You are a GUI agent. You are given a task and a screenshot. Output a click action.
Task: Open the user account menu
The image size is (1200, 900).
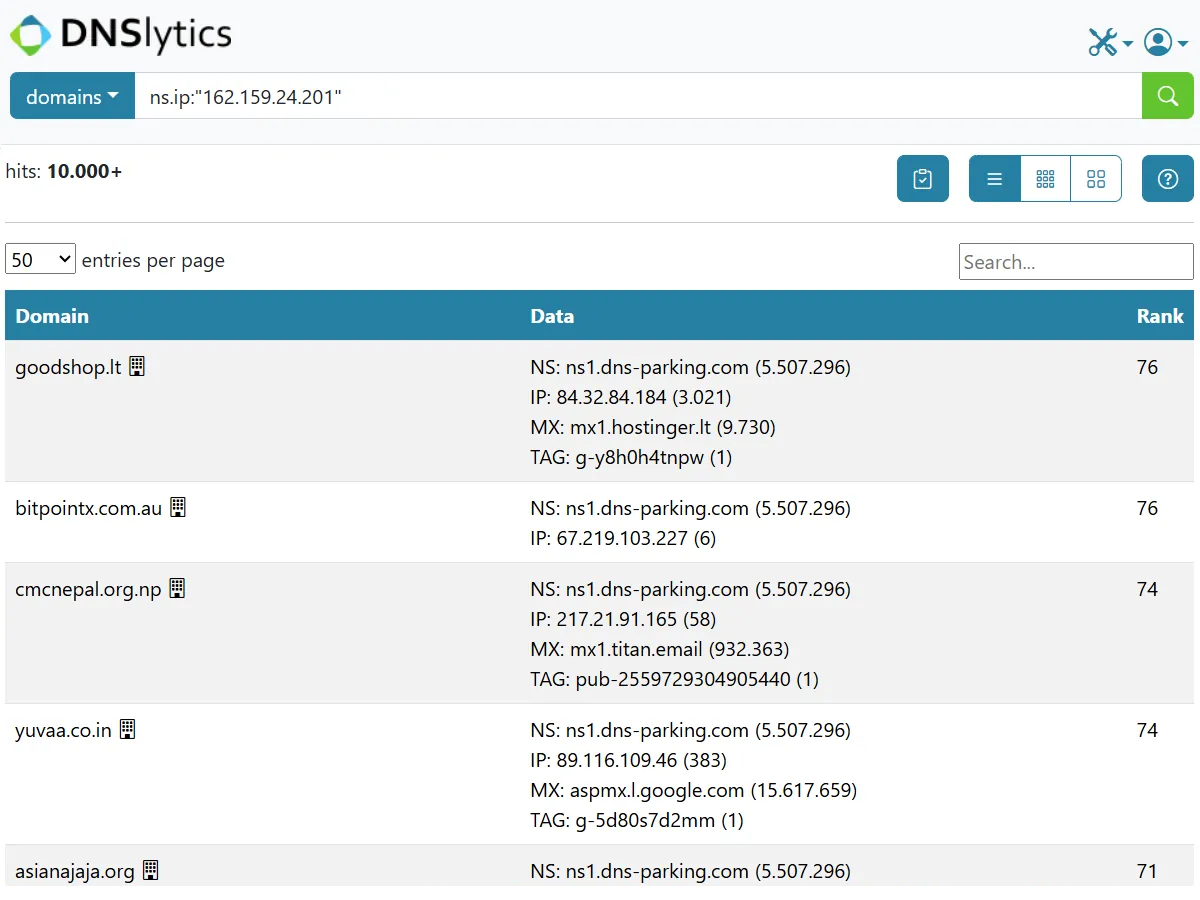[1166, 42]
